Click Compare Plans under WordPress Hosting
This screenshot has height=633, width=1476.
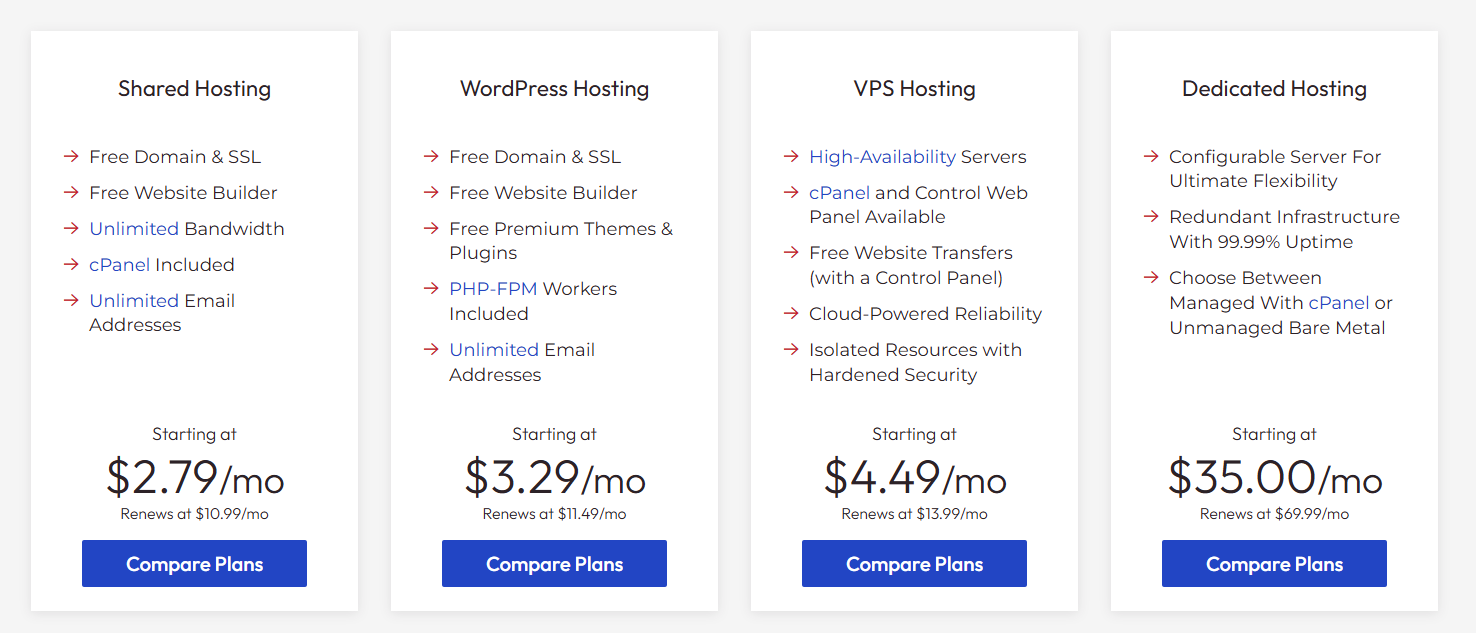coord(554,563)
